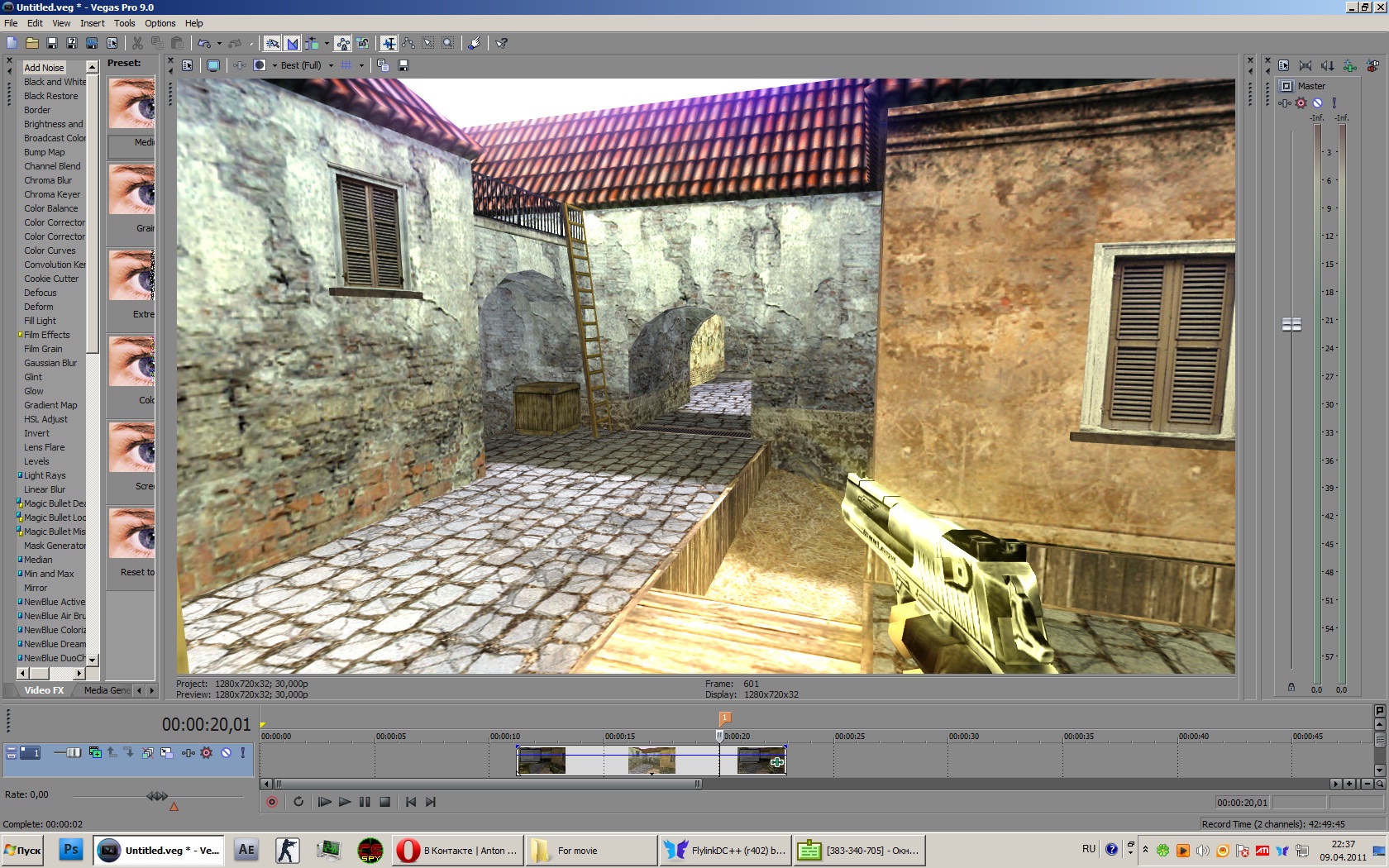Toggle Preview on External Monitor

213,65
